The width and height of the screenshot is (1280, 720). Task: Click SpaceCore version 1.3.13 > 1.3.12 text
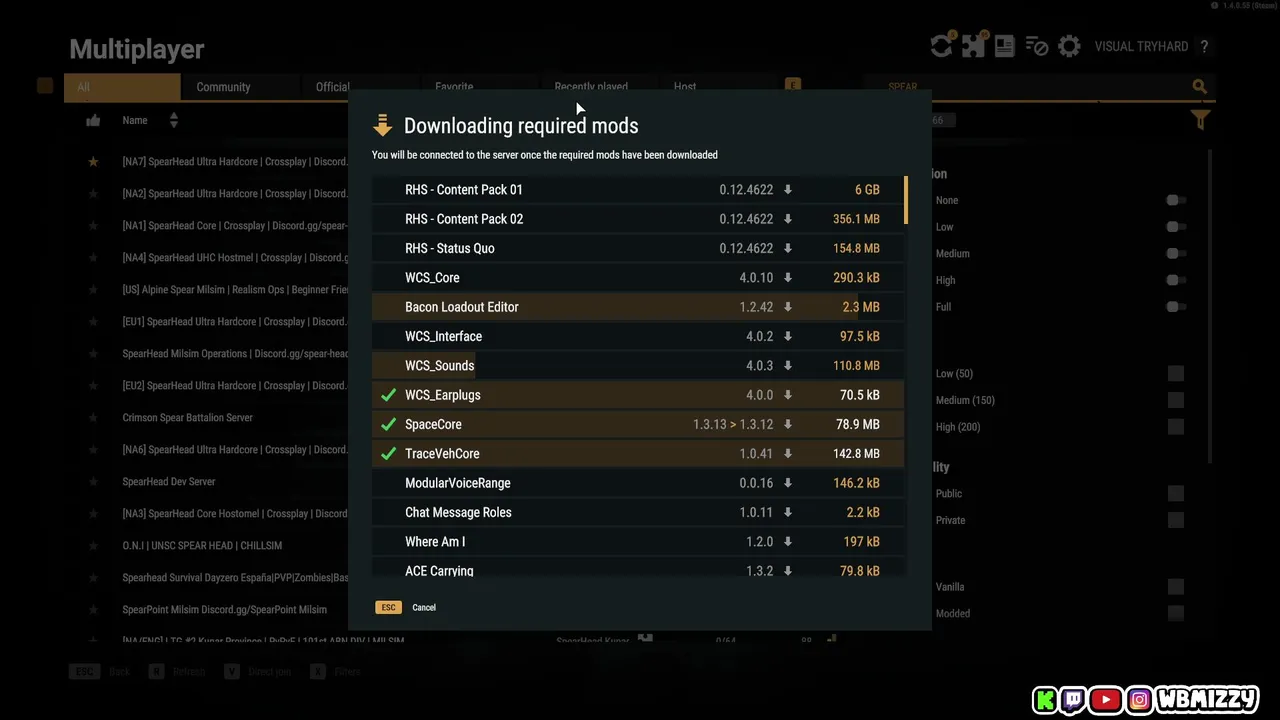pos(733,425)
